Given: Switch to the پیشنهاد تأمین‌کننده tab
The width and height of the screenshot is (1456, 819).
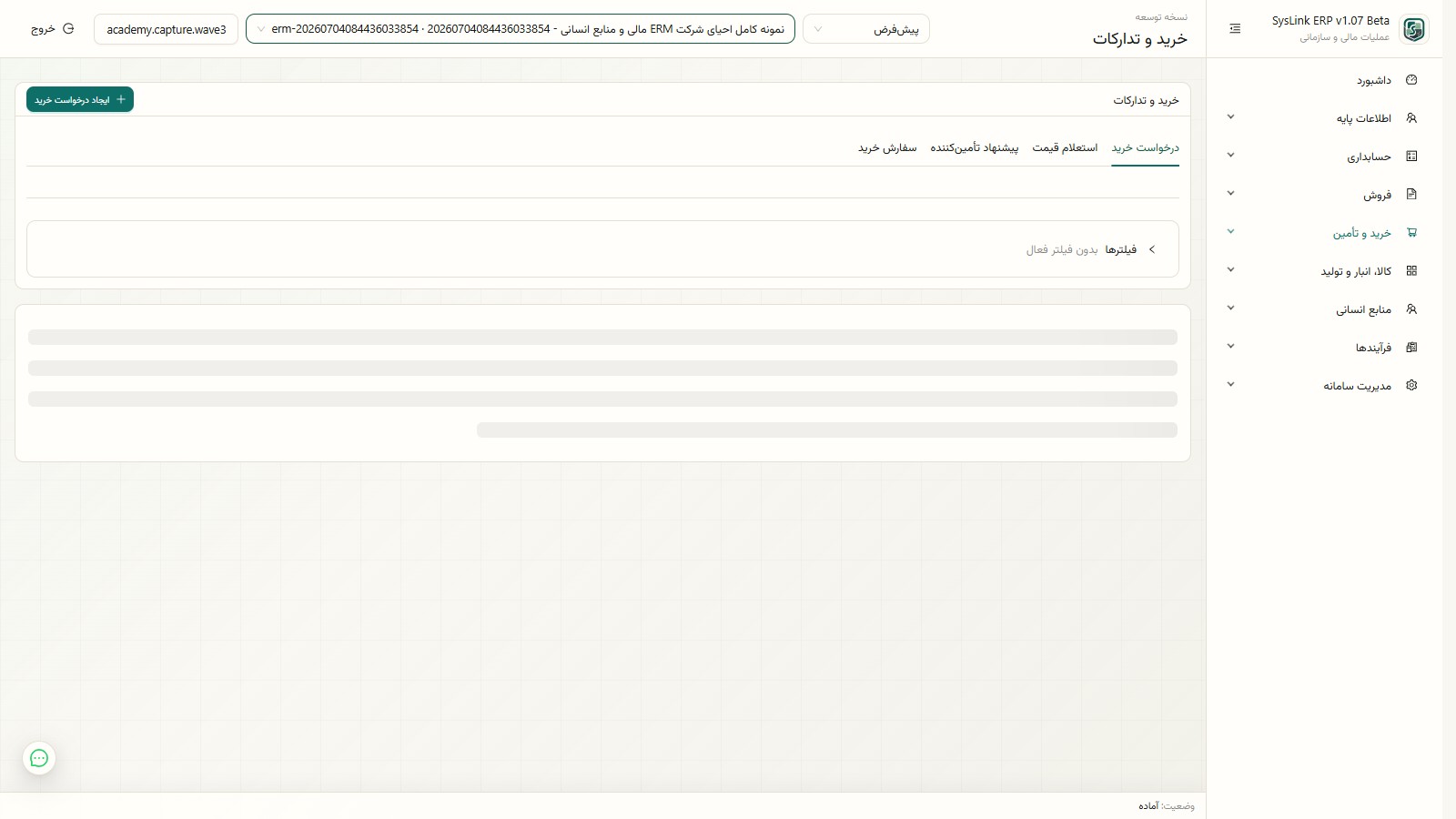Looking at the screenshot, I should point(975,147).
